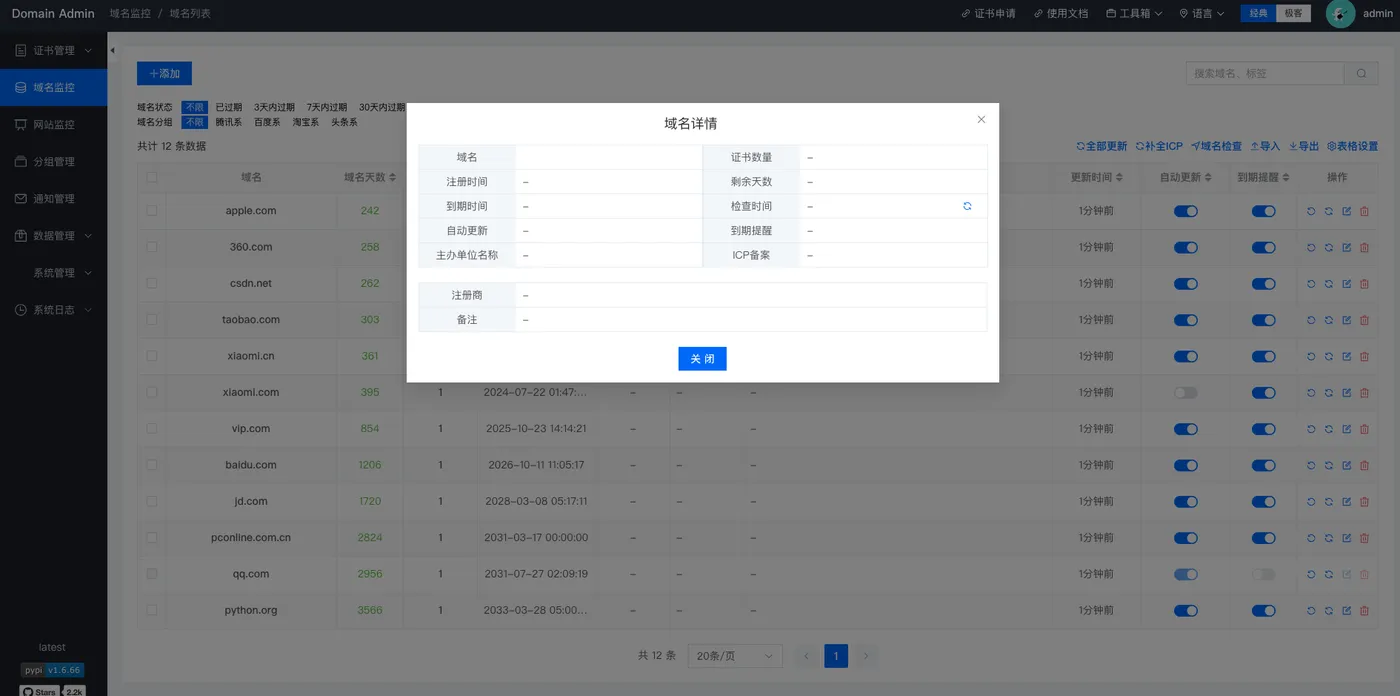1400x696 pixels.
Task: Click refresh icon beside 检查时间 in dialog
Action: tap(967, 206)
